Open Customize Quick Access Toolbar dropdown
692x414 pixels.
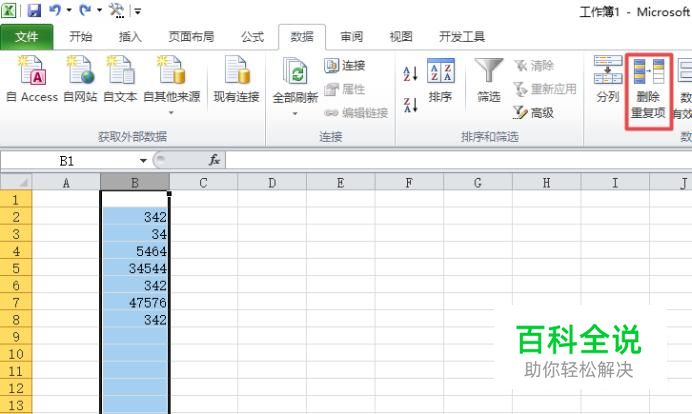138,11
